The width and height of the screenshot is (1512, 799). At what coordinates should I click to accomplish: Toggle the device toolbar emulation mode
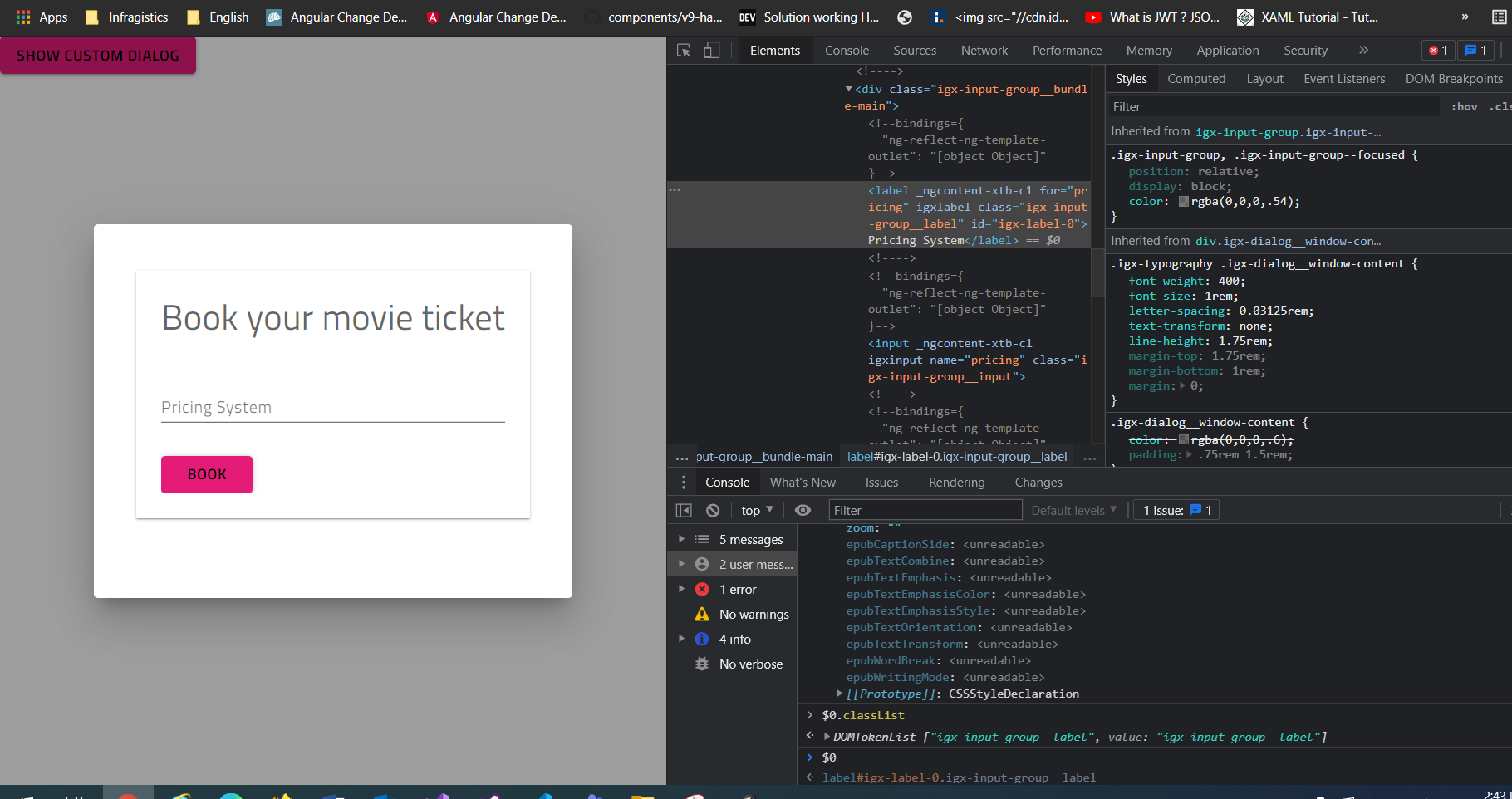point(711,50)
